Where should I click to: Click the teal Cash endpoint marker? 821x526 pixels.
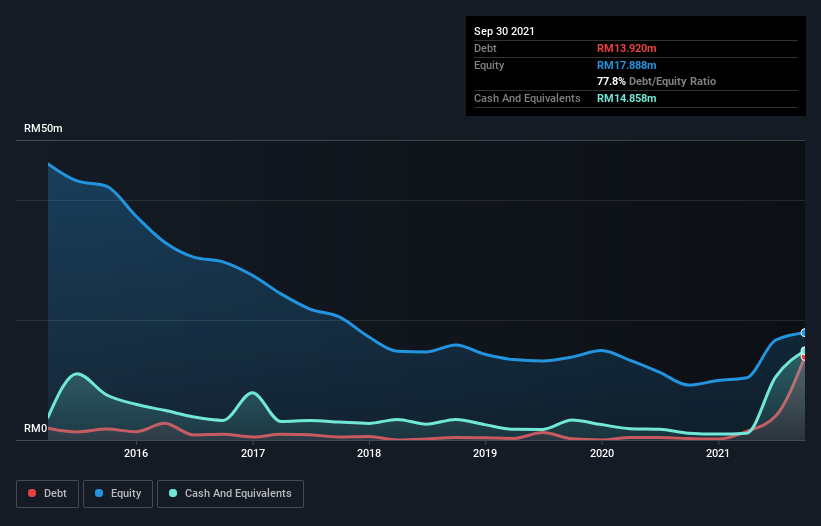point(804,351)
